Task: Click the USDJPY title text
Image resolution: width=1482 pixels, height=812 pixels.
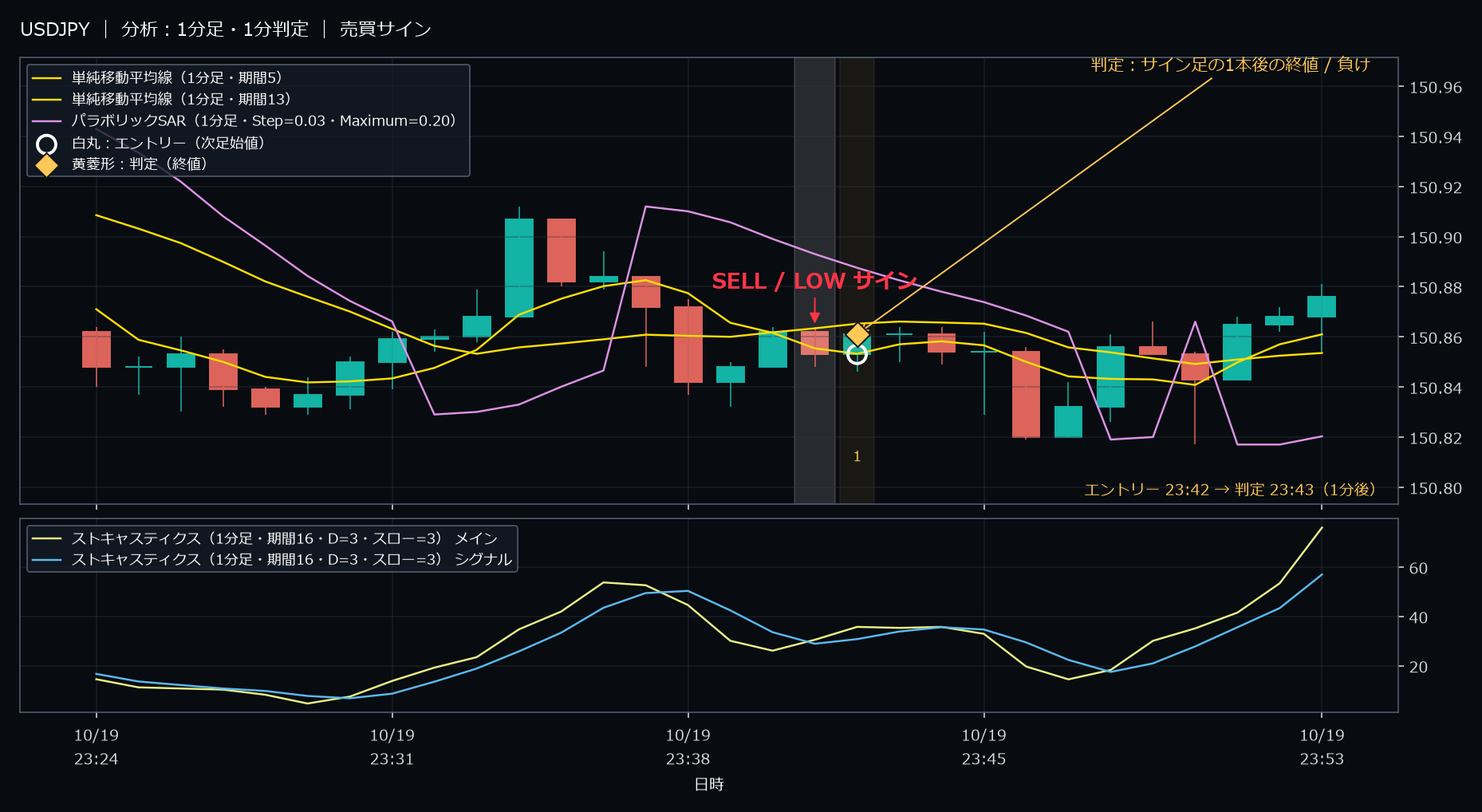Action: click(55, 30)
